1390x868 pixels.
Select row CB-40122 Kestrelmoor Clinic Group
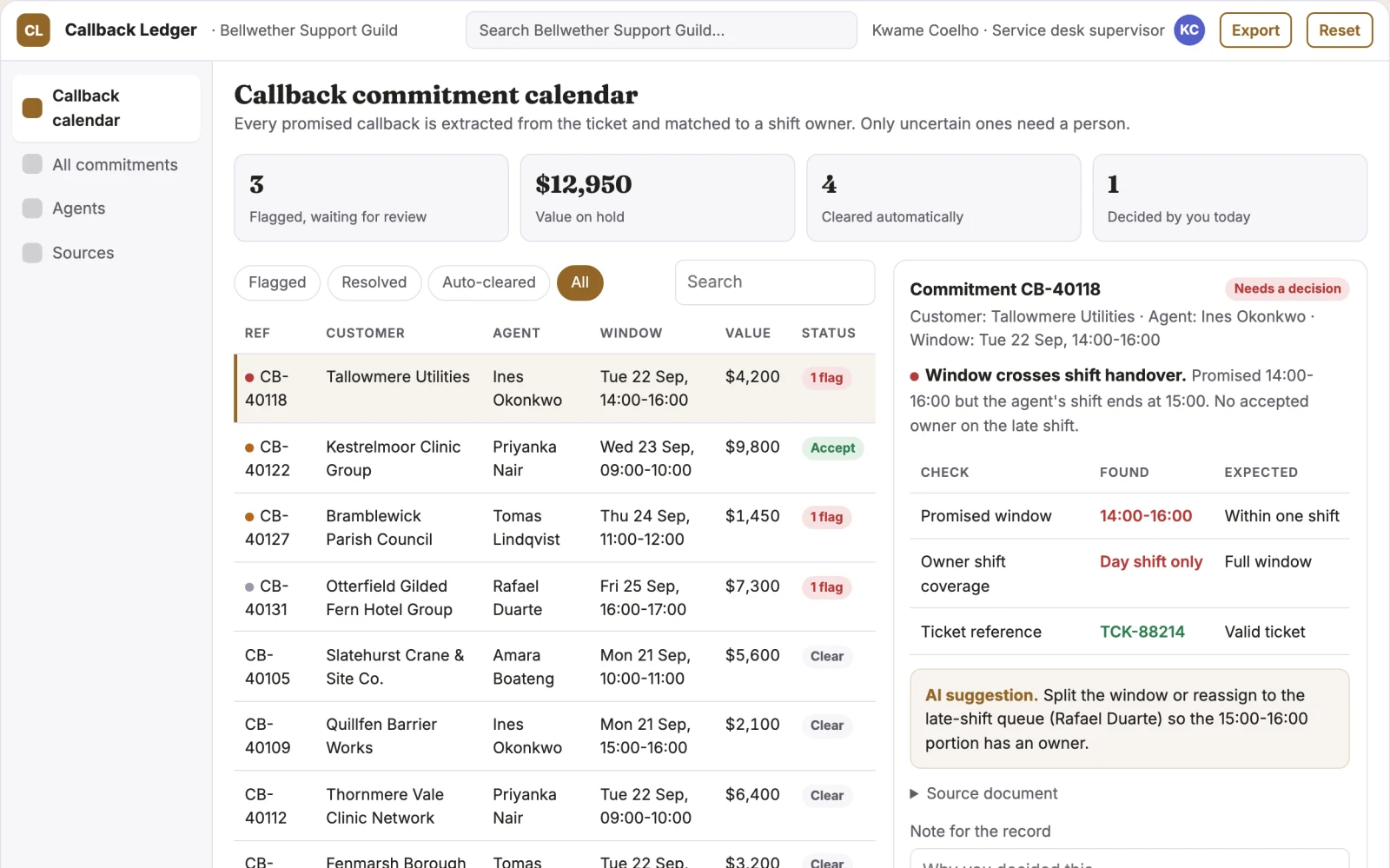click(x=554, y=459)
